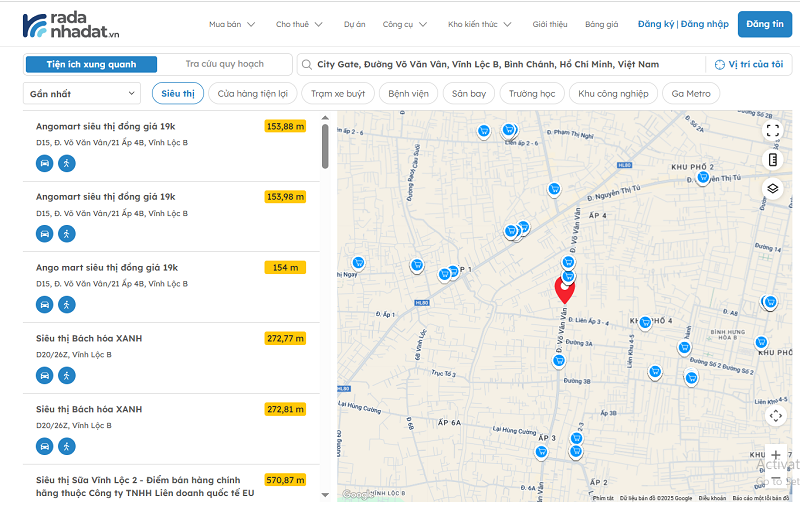
Task: Click supermarket marker near Đường 3A
Action: point(559,362)
